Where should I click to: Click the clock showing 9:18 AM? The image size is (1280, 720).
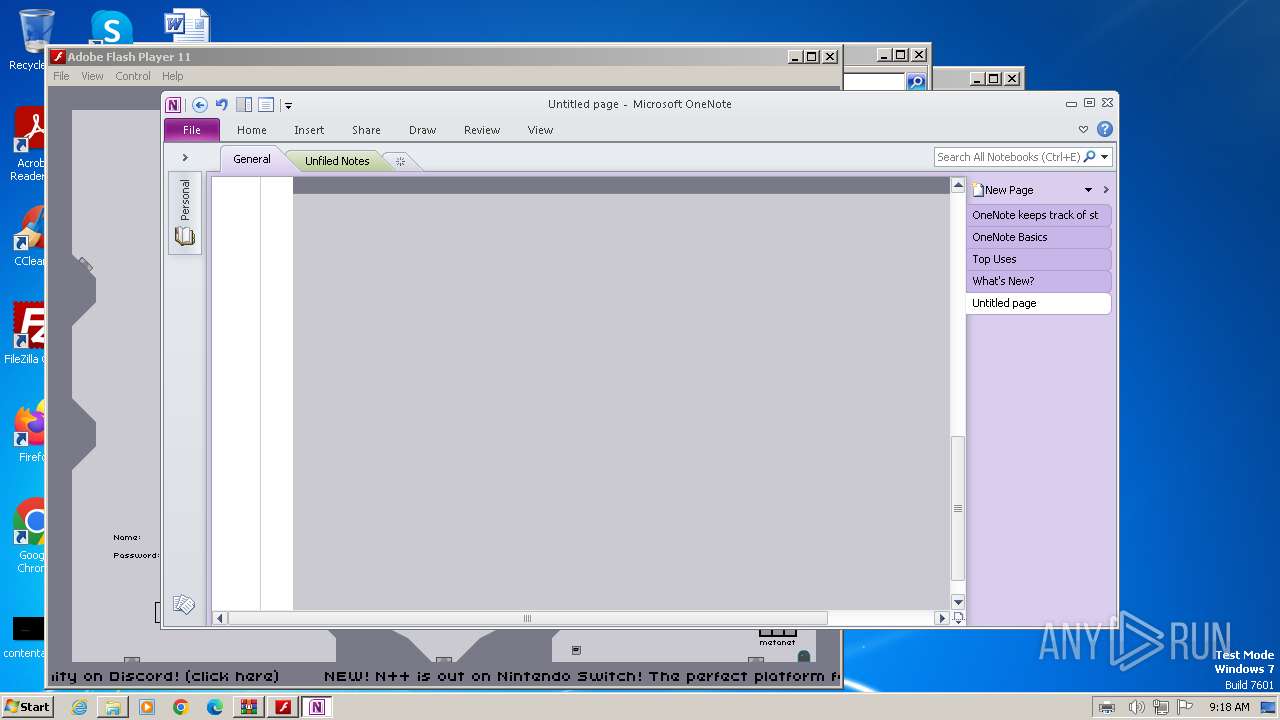coord(1229,707)
